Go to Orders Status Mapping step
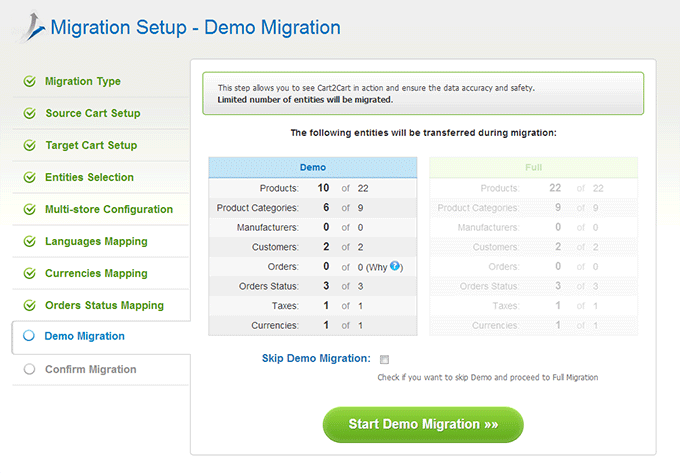Image resolution: width=680 pixels, height=473 pixels. coord(105,306)
